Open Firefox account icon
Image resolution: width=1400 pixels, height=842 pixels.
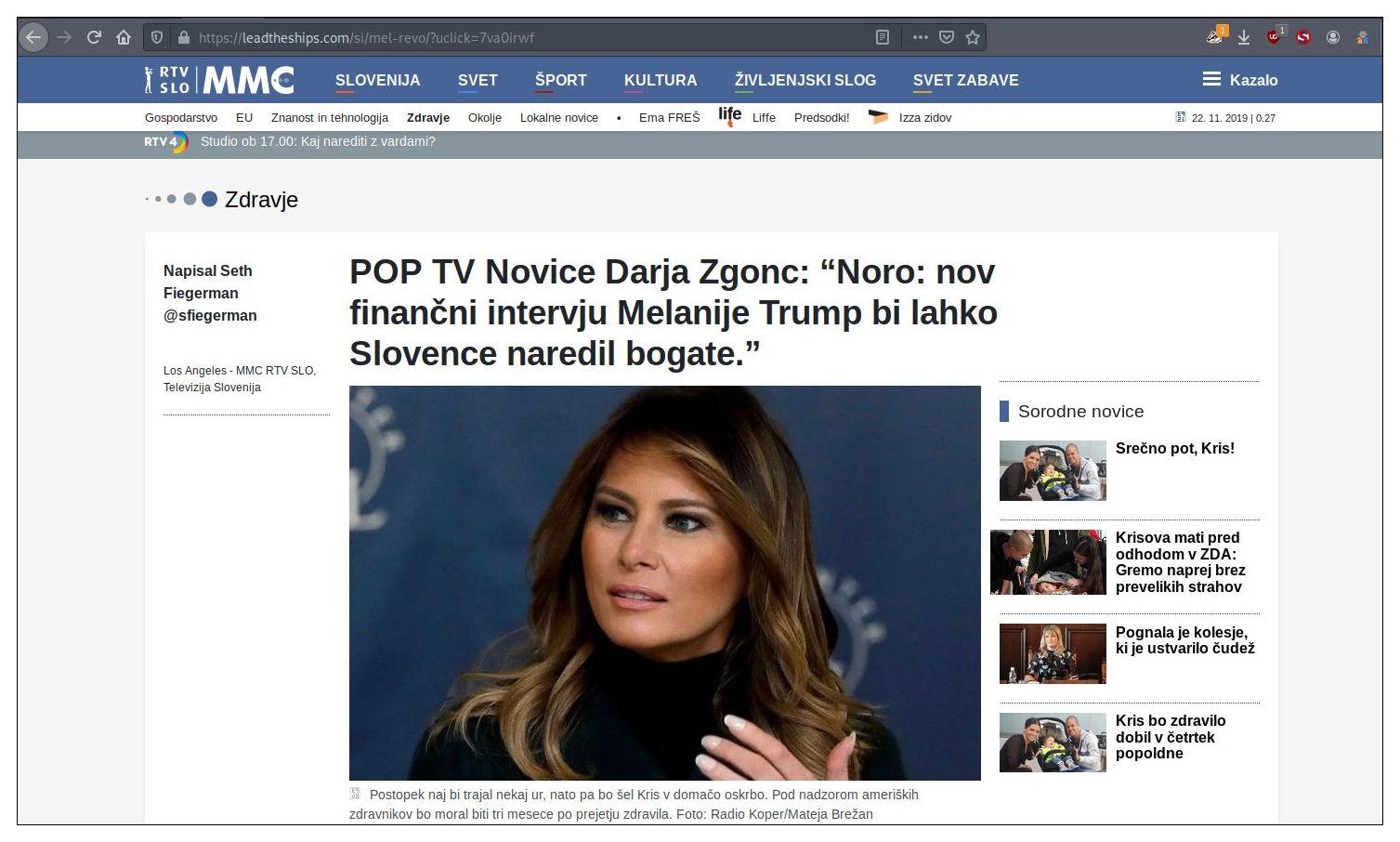point(1333,37)
